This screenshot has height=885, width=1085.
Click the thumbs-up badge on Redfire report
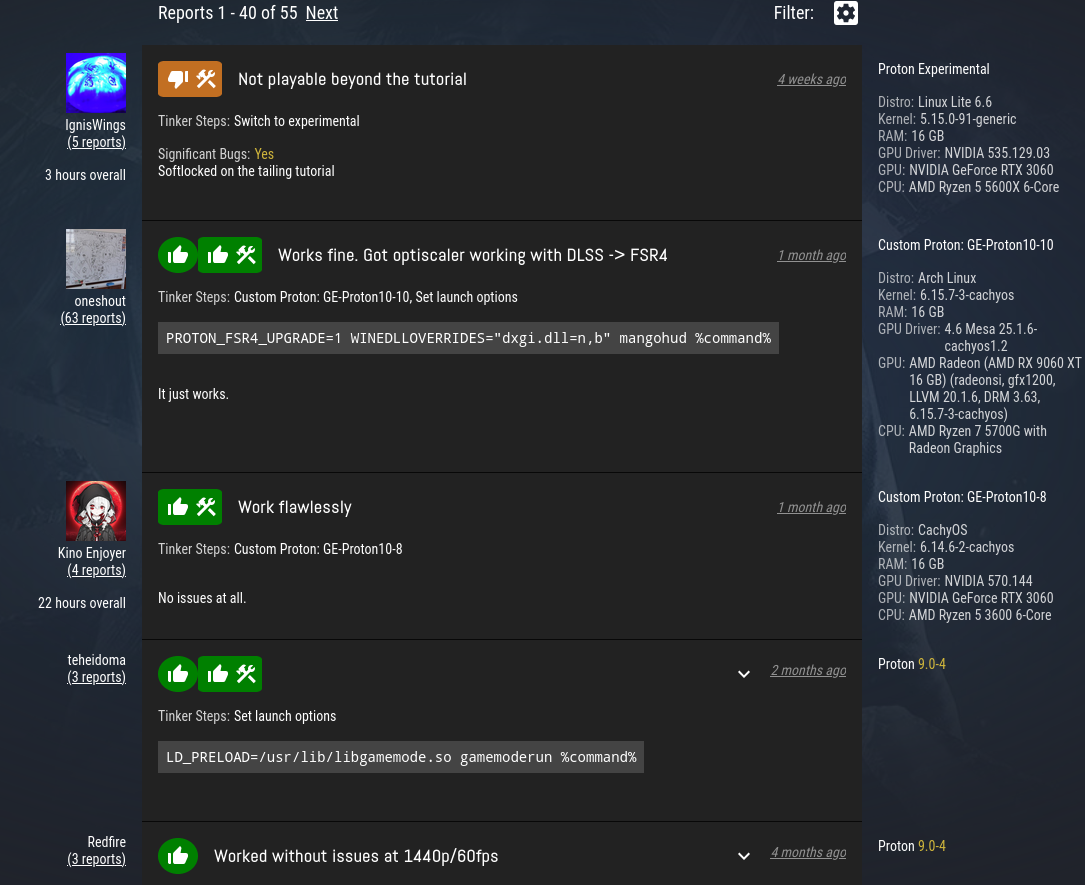click(x=178, y=856)
